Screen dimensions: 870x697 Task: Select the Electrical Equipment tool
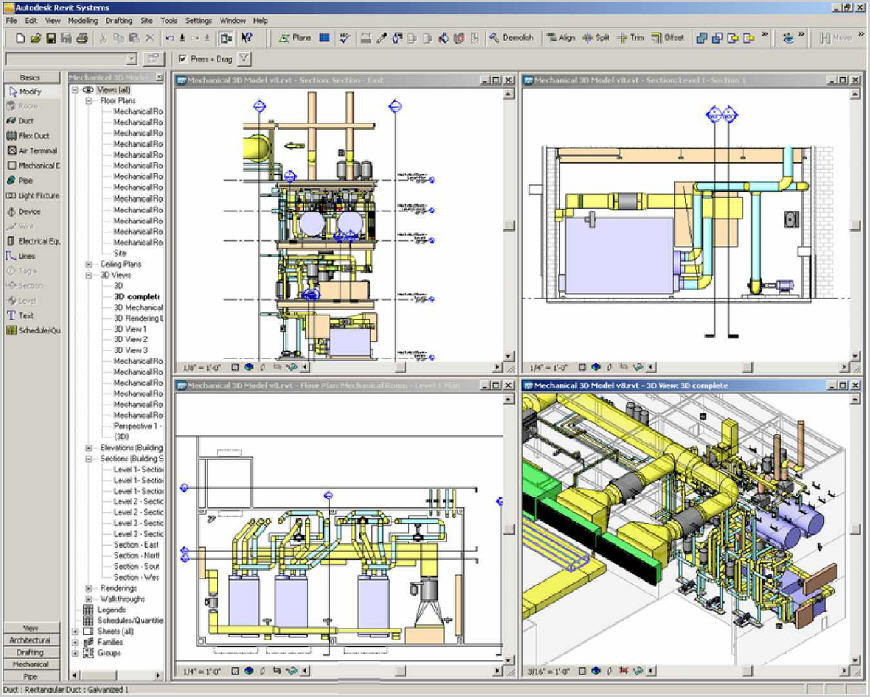click(32, 241)
